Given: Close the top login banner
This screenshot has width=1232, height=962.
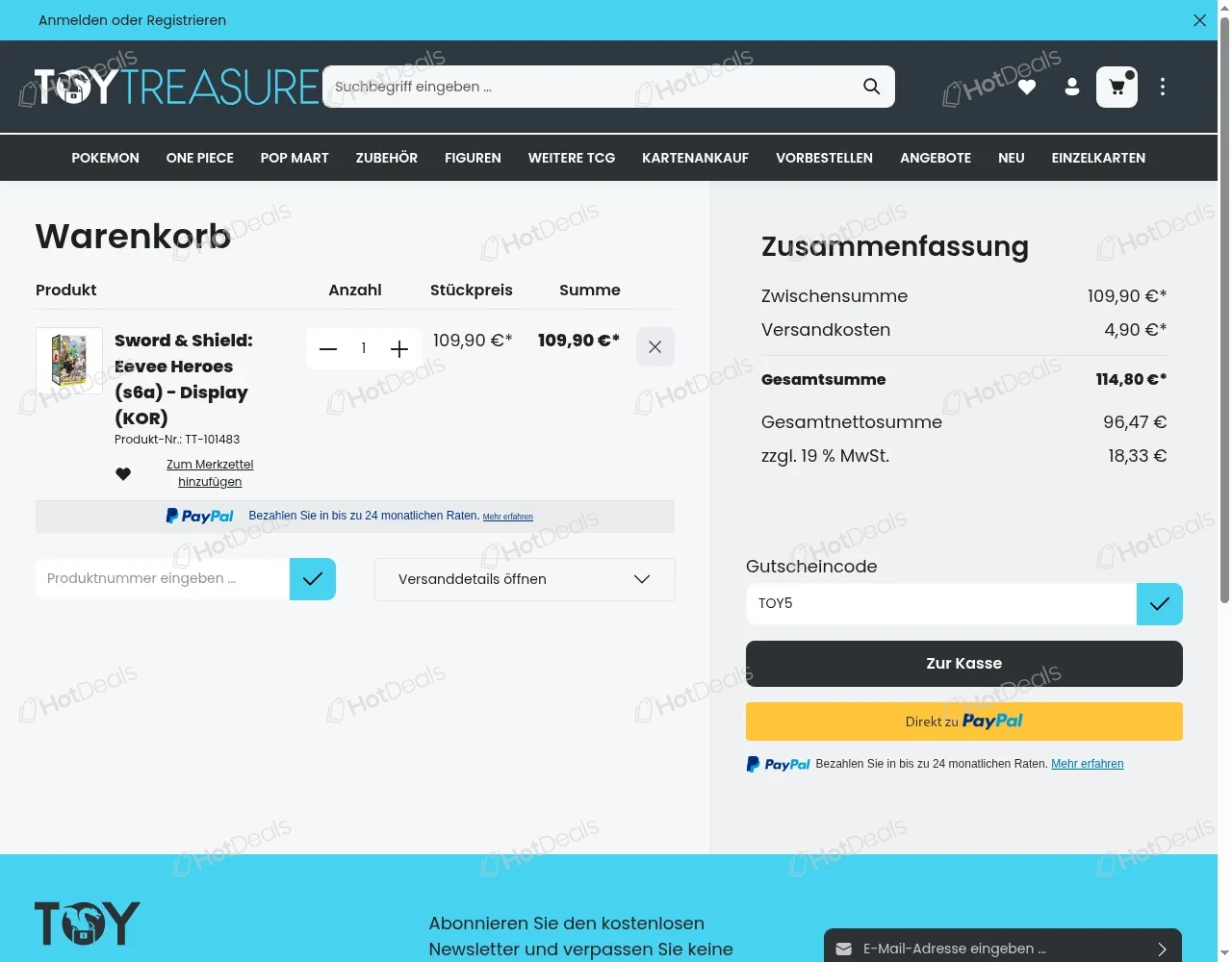Looking at the screenshot, I should tap(1199, 20).
